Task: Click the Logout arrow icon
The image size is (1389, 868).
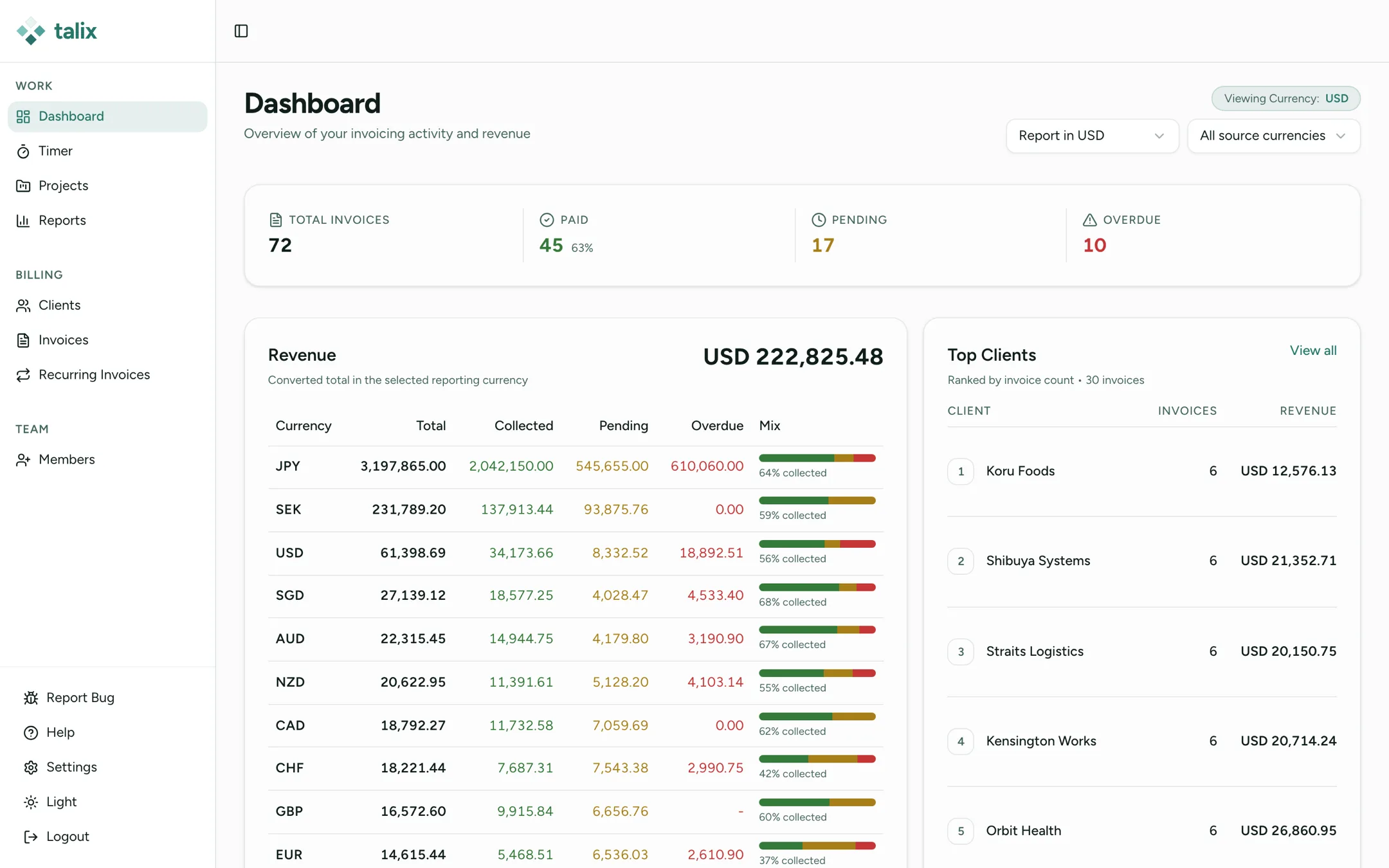Action: [31, 836]
